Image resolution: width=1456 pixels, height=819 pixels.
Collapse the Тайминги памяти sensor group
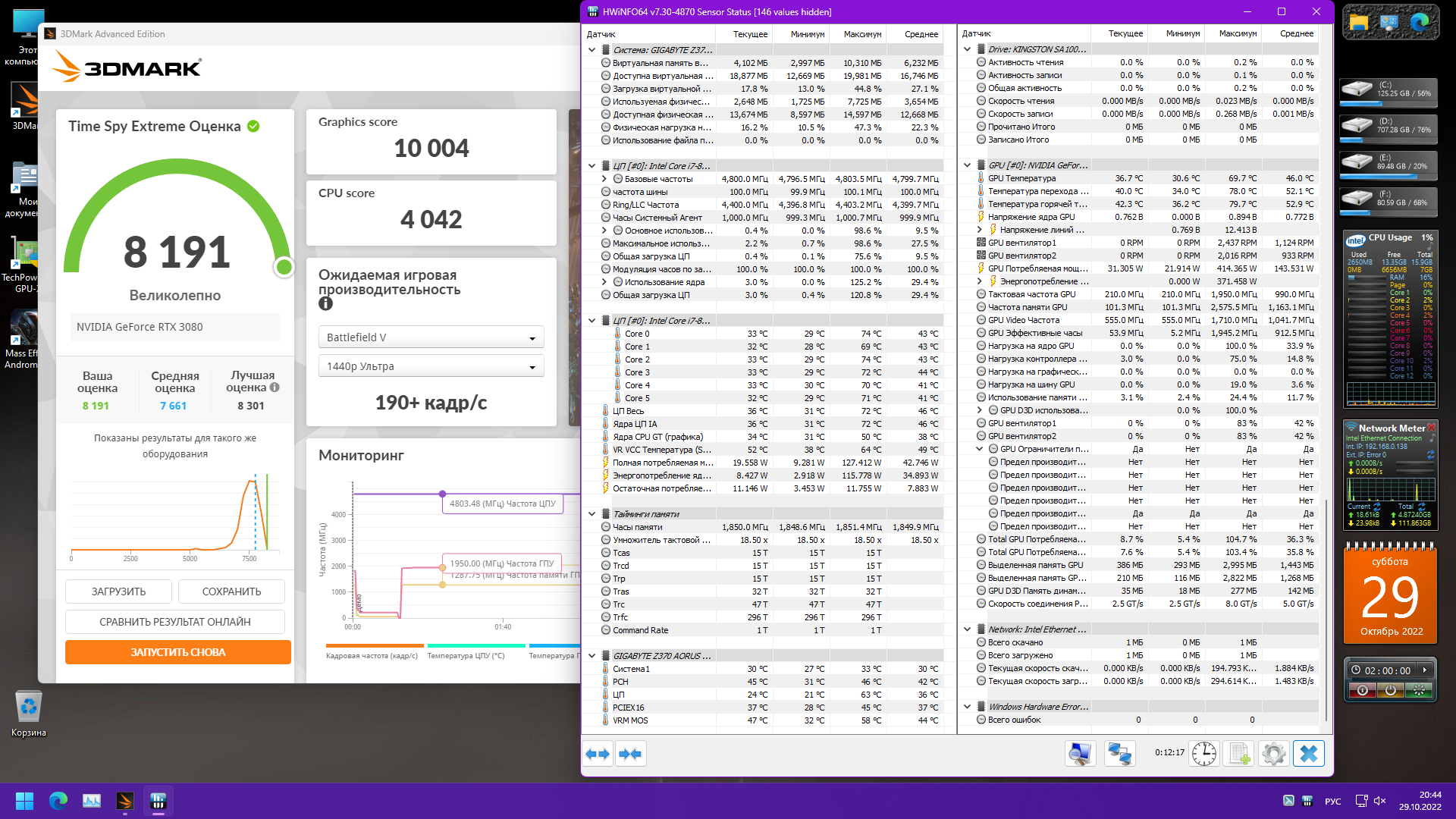pos(592,514)
